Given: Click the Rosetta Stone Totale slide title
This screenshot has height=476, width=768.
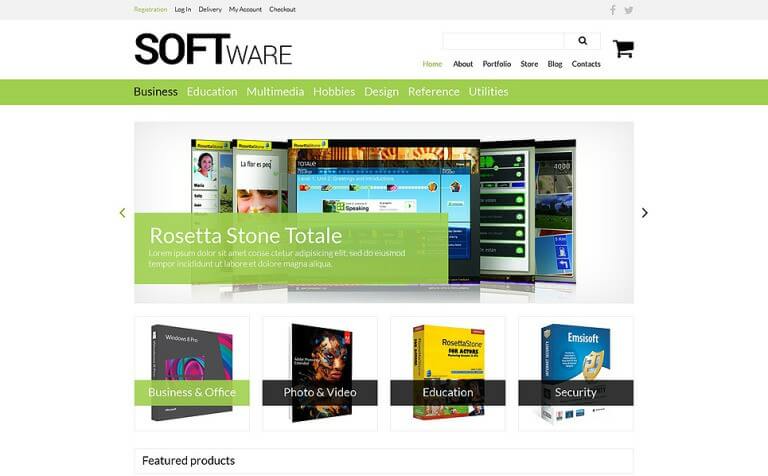Looking at the screenshot, I should [246, 236].
